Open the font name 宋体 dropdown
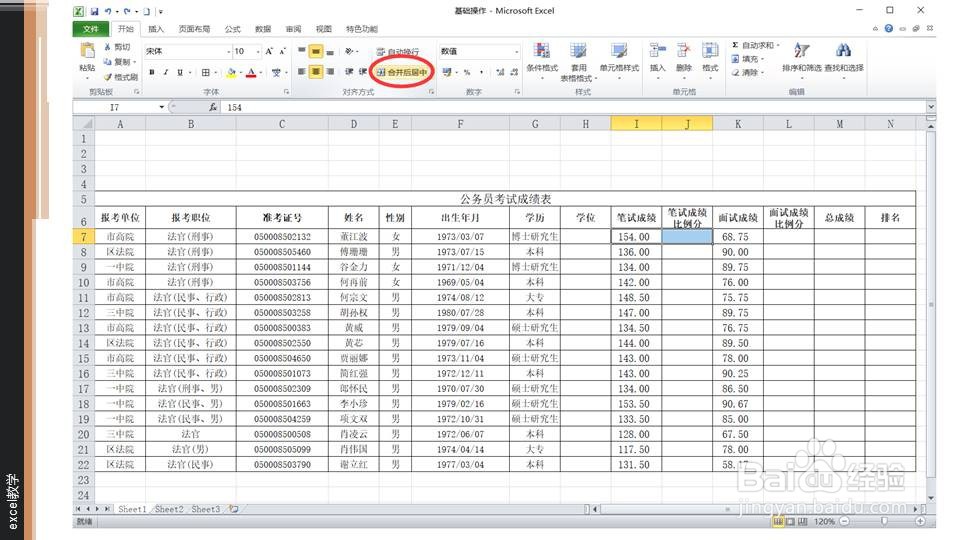 point(228,51)
